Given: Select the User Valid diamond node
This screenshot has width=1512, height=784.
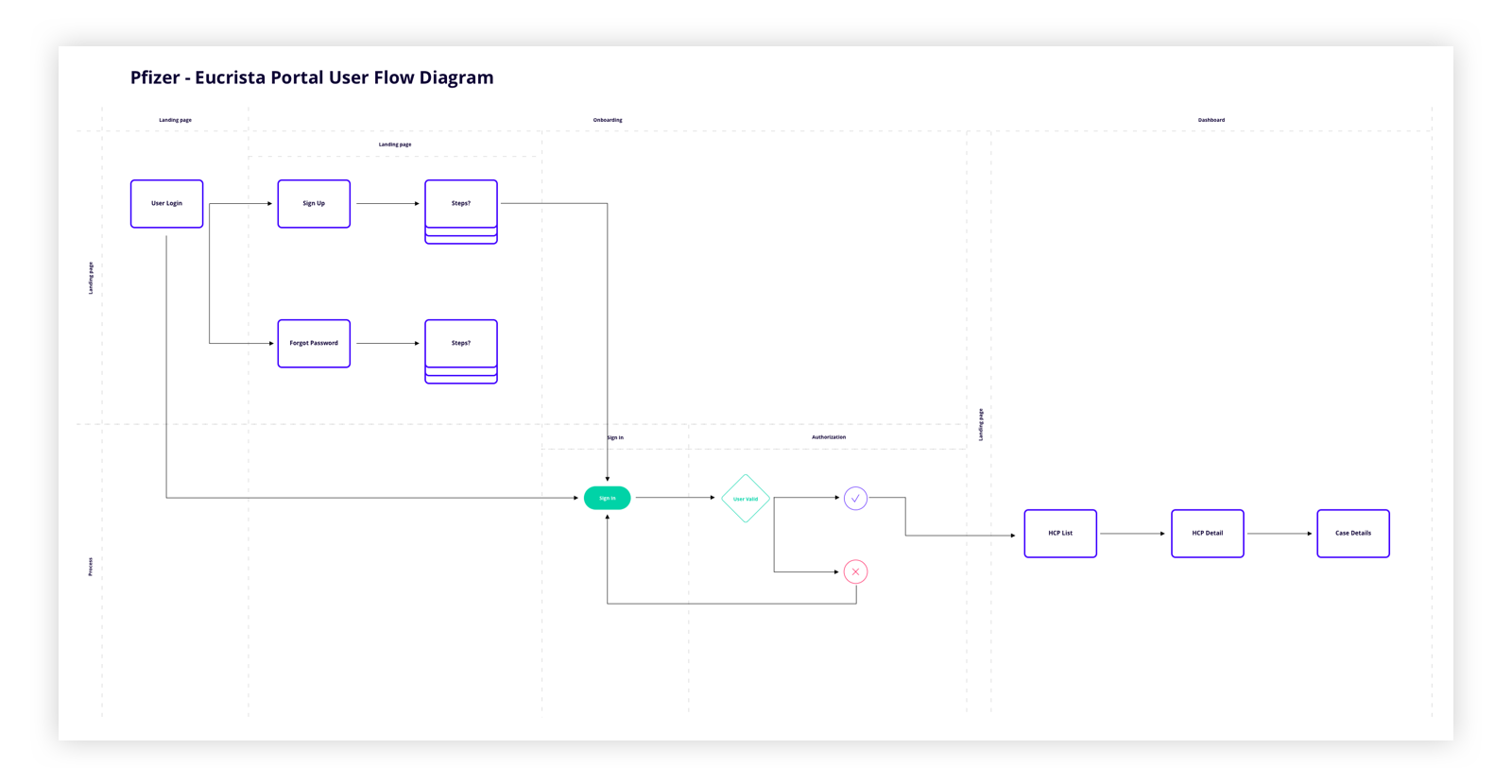Looking at the screenshot, I should pyautogui.click(x=746, y=499).
